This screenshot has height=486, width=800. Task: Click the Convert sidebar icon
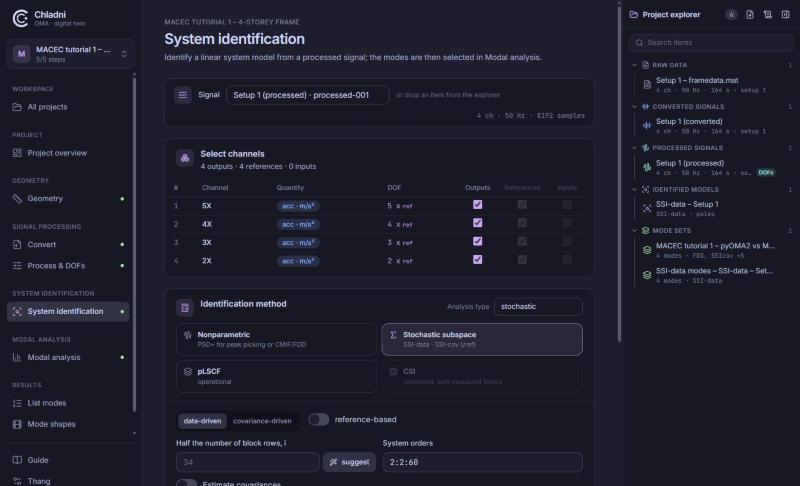pyautogui.click(x=17, y=245)
